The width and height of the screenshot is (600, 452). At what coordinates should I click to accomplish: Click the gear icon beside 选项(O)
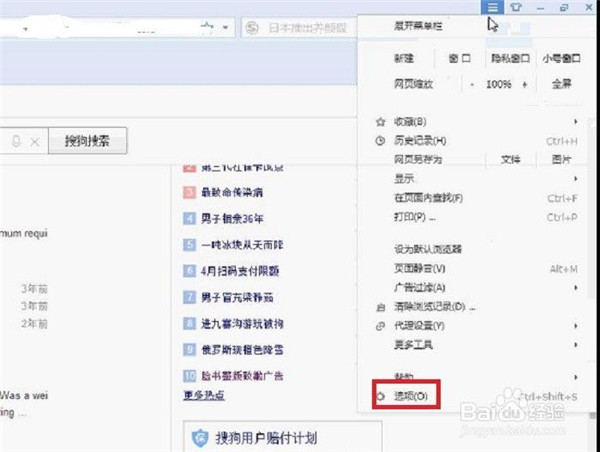tap(380, 396)
